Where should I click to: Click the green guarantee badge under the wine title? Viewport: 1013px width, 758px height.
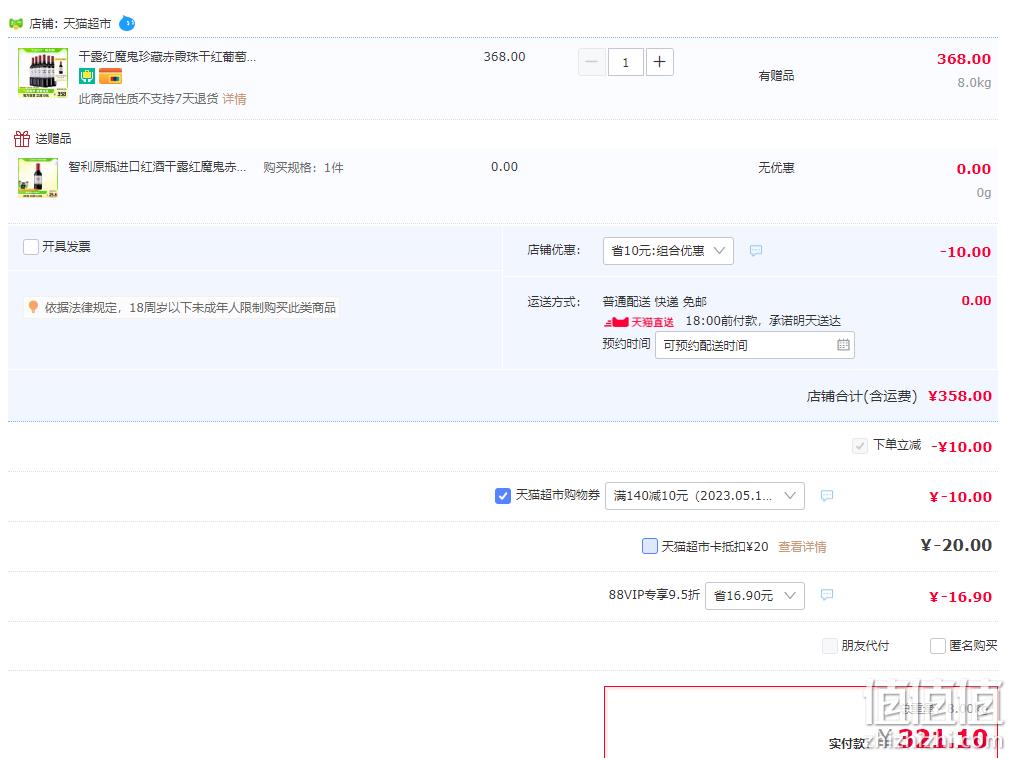click(87, 76)
